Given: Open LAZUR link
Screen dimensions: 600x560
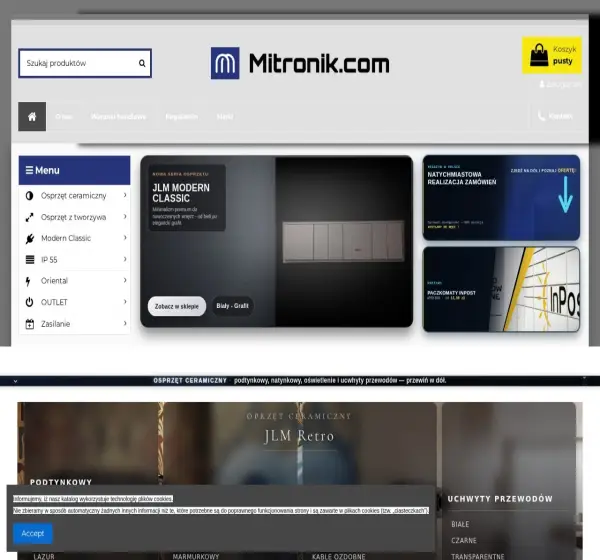Looking at the screenshot, I should click(x=44, y=556).
